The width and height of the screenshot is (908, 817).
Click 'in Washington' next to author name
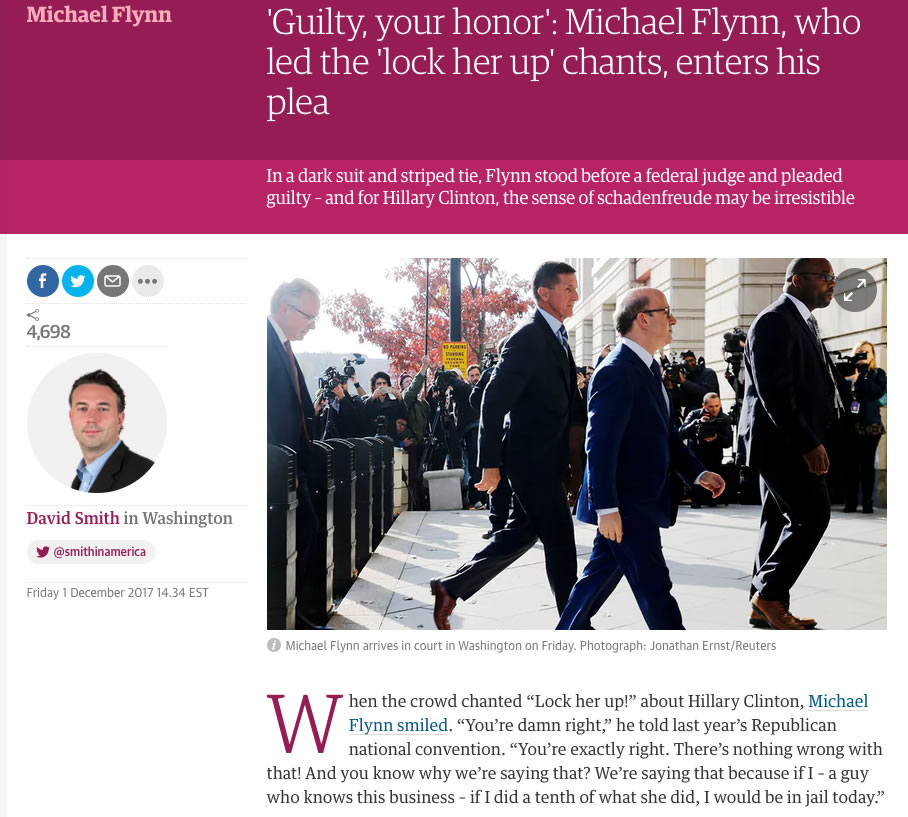[178, 518]
